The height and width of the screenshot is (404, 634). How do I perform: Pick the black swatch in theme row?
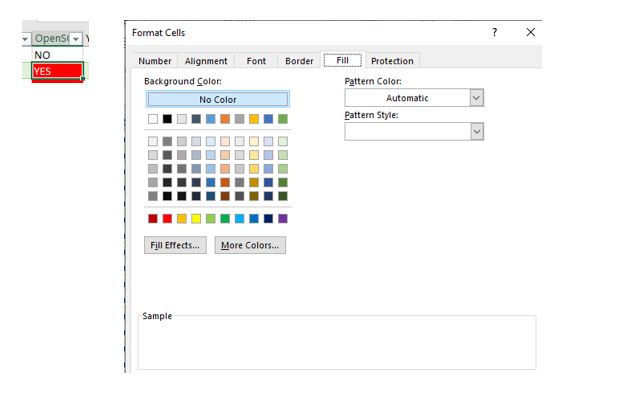coord(167,119)
